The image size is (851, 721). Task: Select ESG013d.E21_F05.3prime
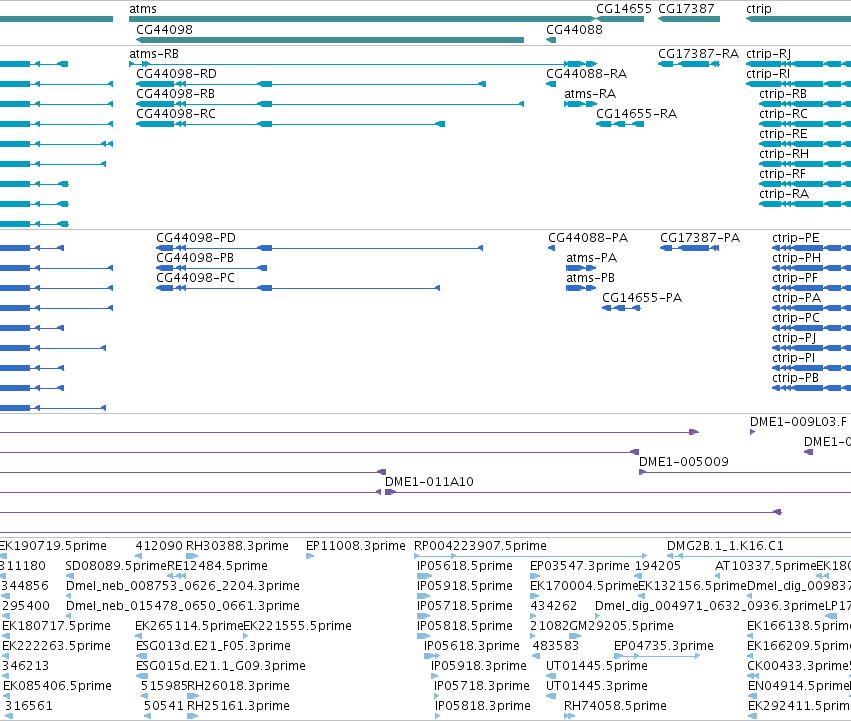[x=141, y=656]
